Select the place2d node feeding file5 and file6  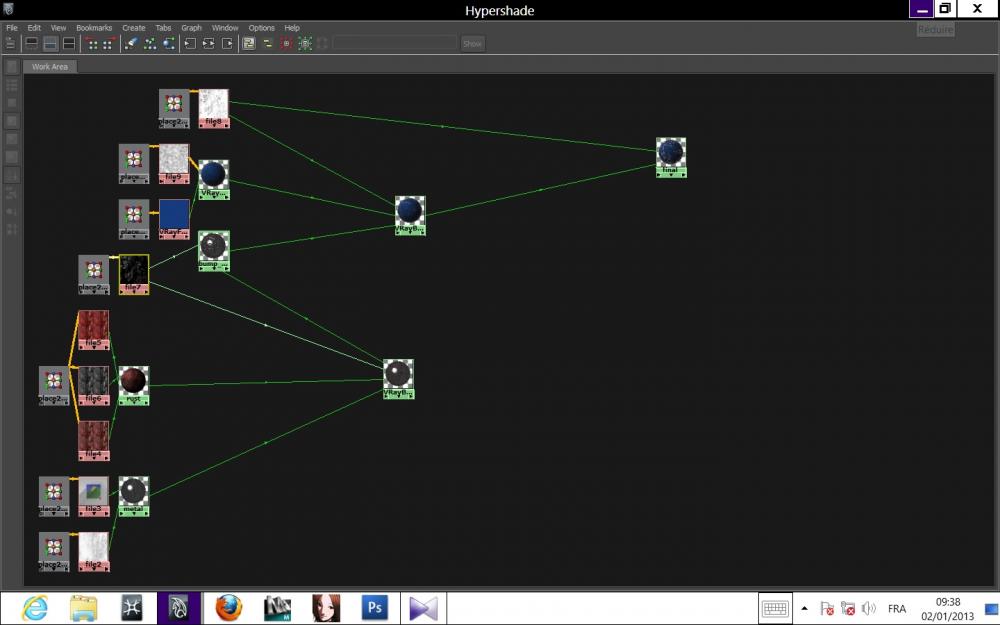(x=54, y=385)
